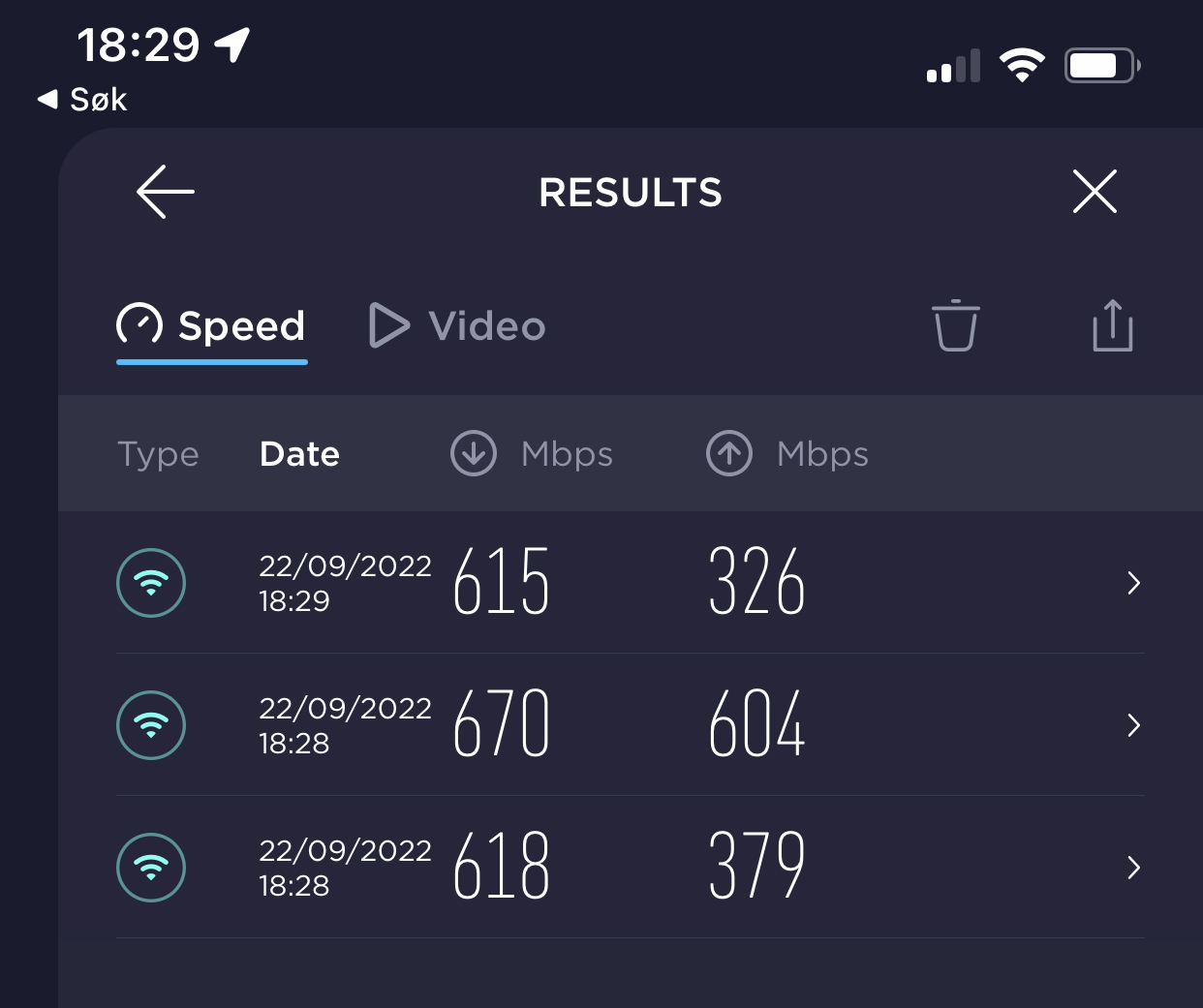
Task: Tap the upload Mbps arrow icon
Action: click(729, 453)
